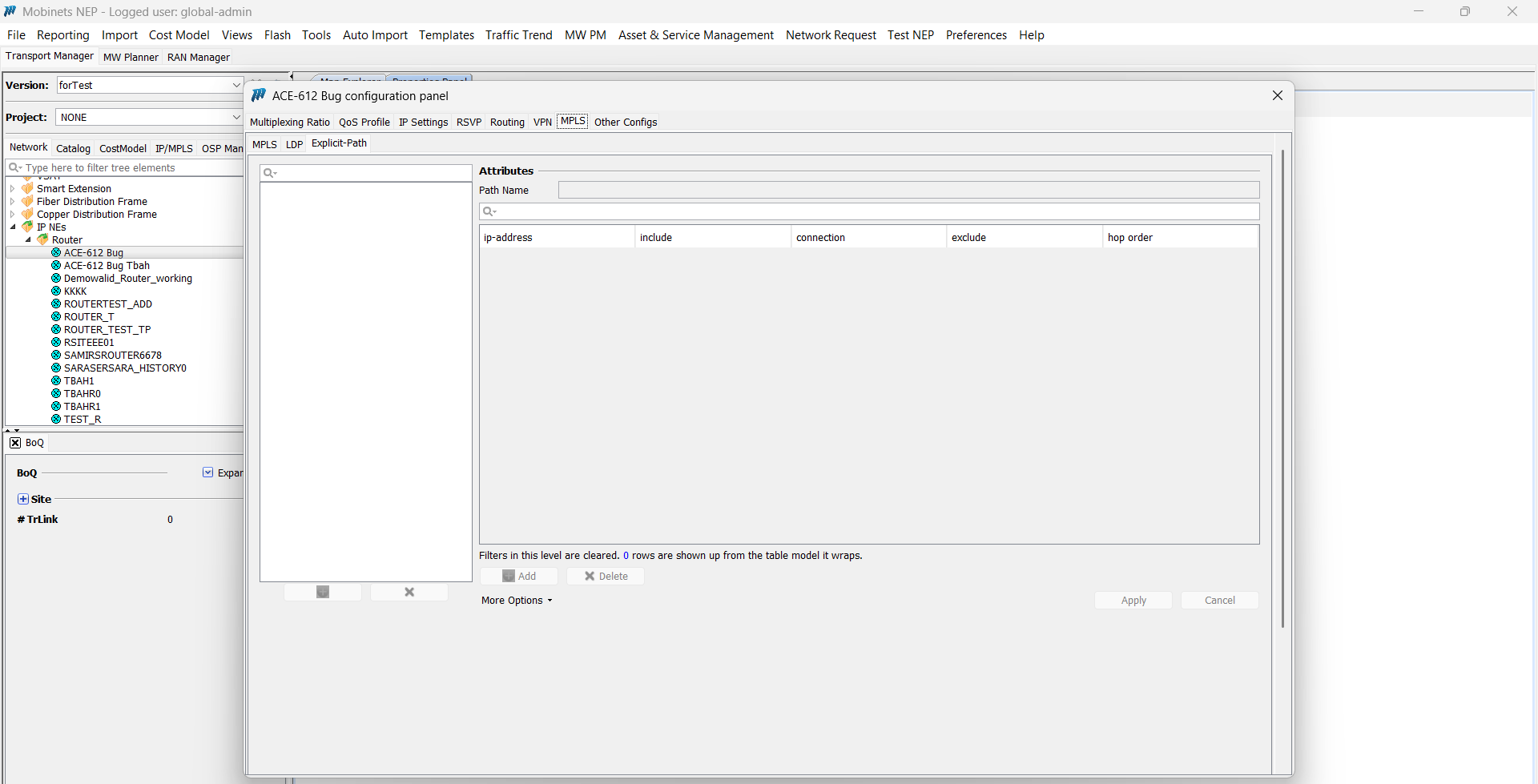Toggle the Expand checkbox in the BoQ panel
Image resolution: width=1538 pixels, height=784 pixels.
(208, 472)
